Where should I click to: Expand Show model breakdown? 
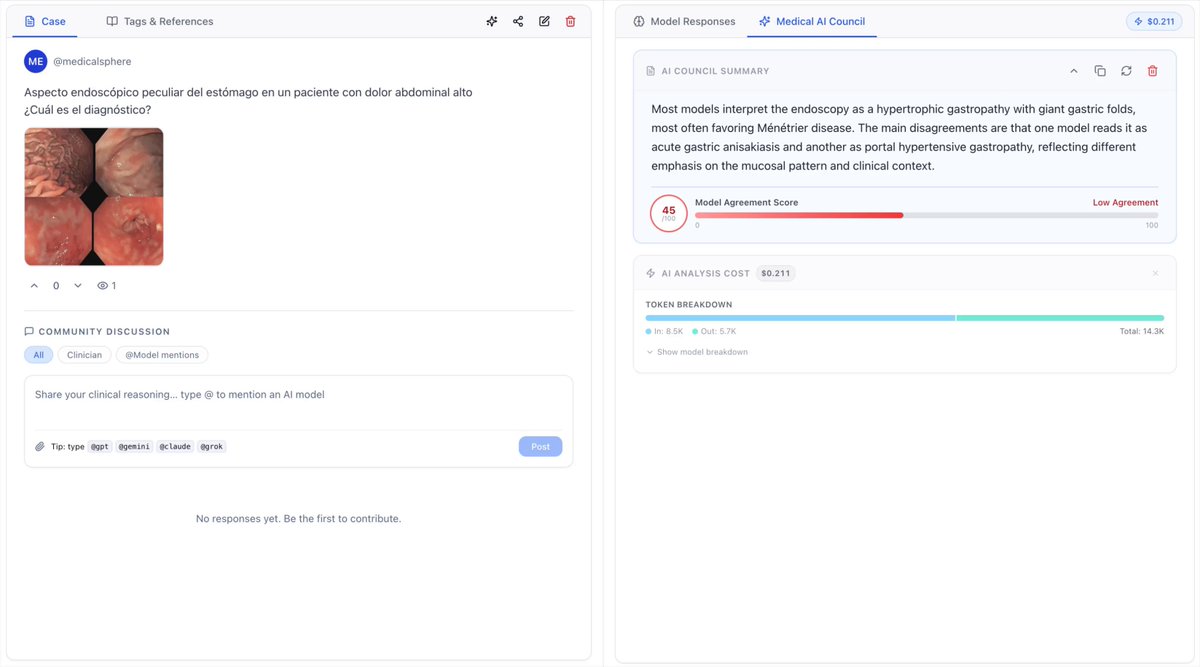coord(697,352)
